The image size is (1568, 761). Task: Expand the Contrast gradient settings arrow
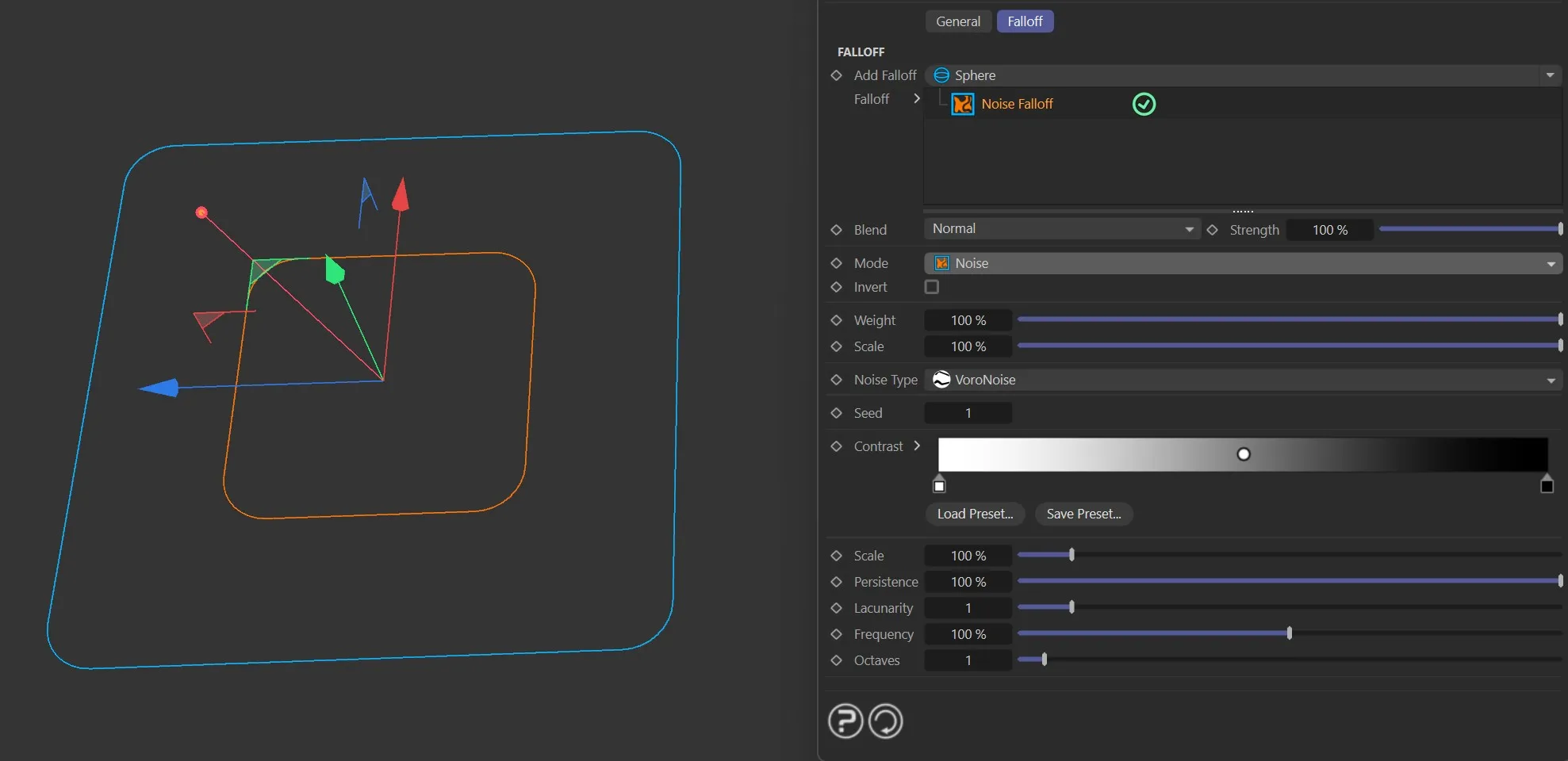pos(917,446)
